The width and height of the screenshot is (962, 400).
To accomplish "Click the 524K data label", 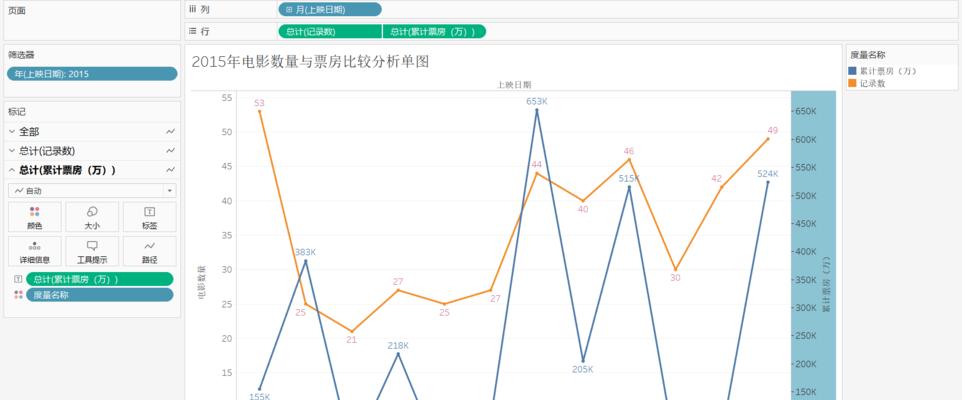I will pyautogui.click(x=768, y=174).
